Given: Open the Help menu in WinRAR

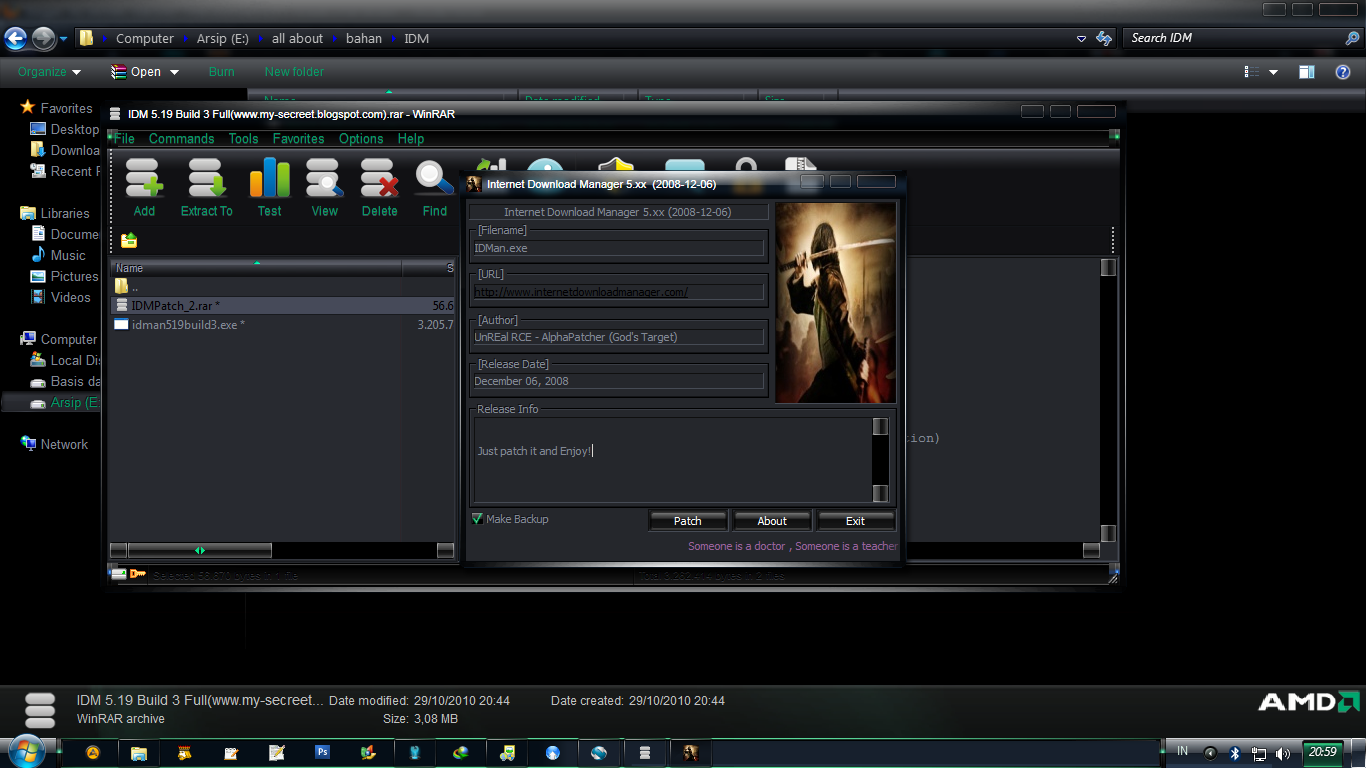Looking at the screenshot, I should tap(411, 139).
